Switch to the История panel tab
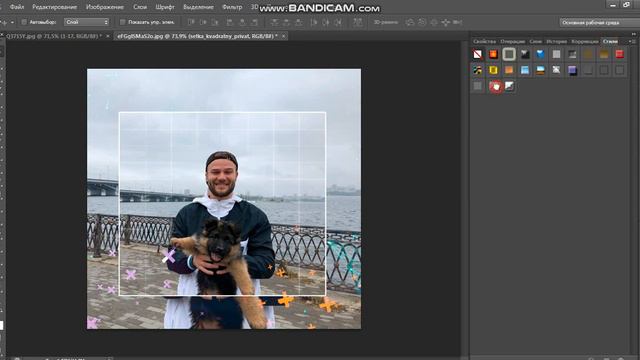The width and height of the screenshot is (640, 360). tap(557, 41)
